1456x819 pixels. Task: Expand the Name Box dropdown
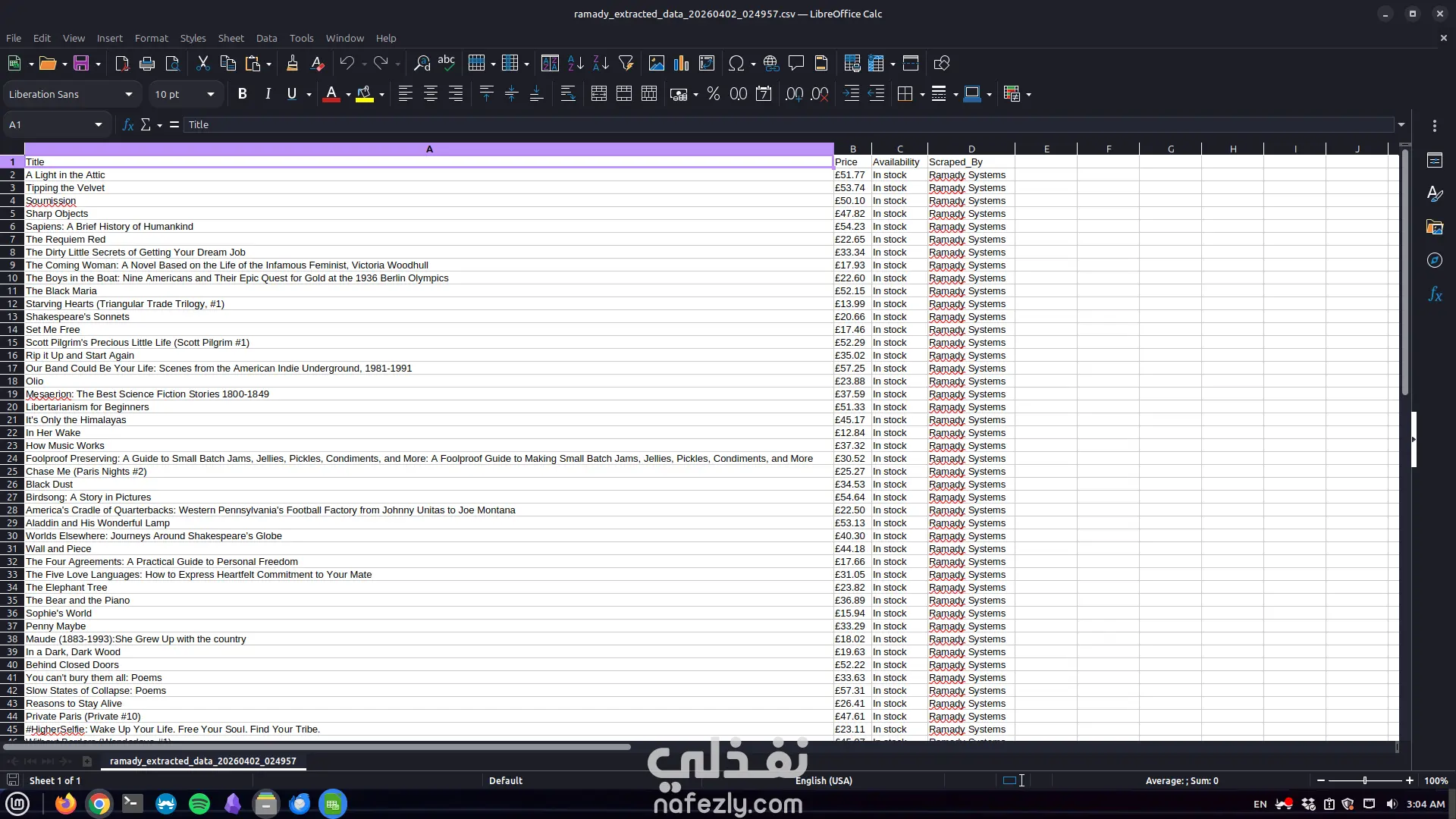pyautogui.click(x=99, y=125)
